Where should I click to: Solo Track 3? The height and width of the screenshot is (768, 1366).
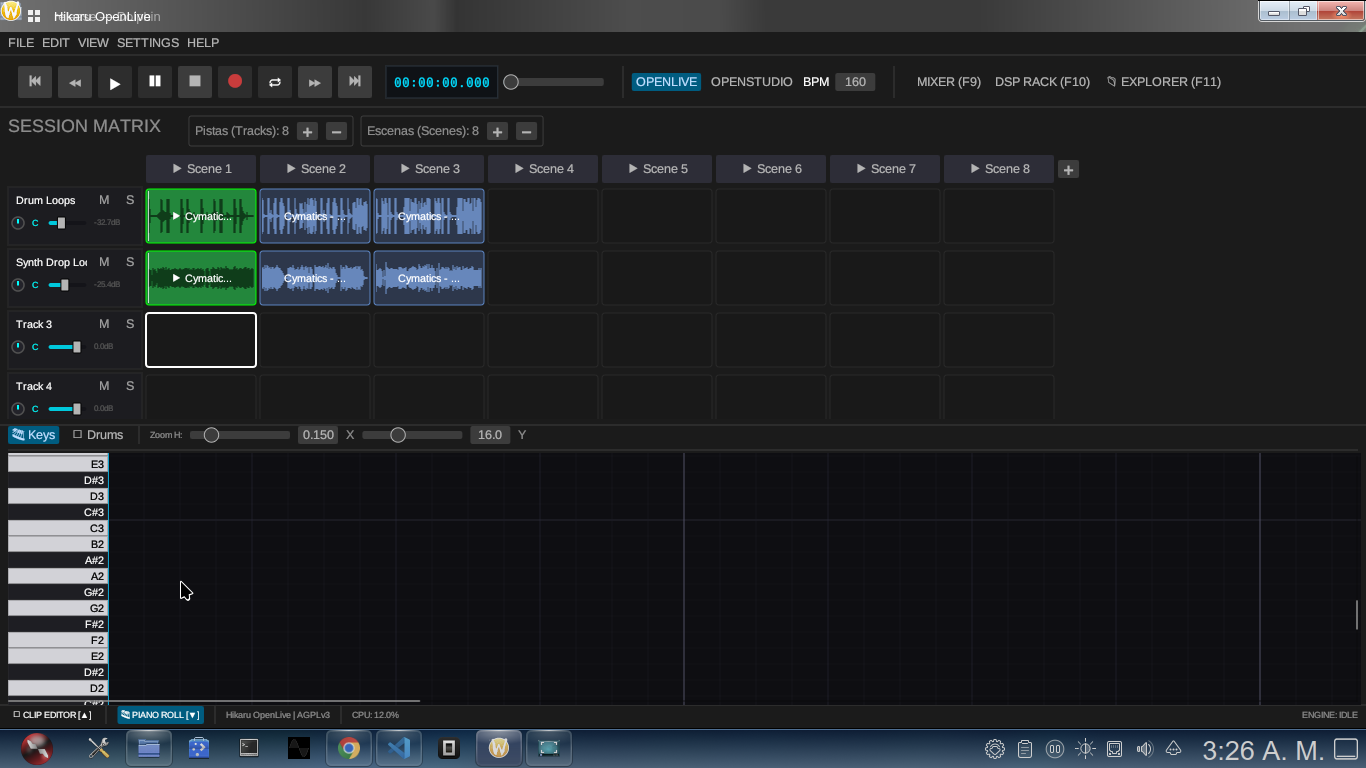click(x=130, y=324)
